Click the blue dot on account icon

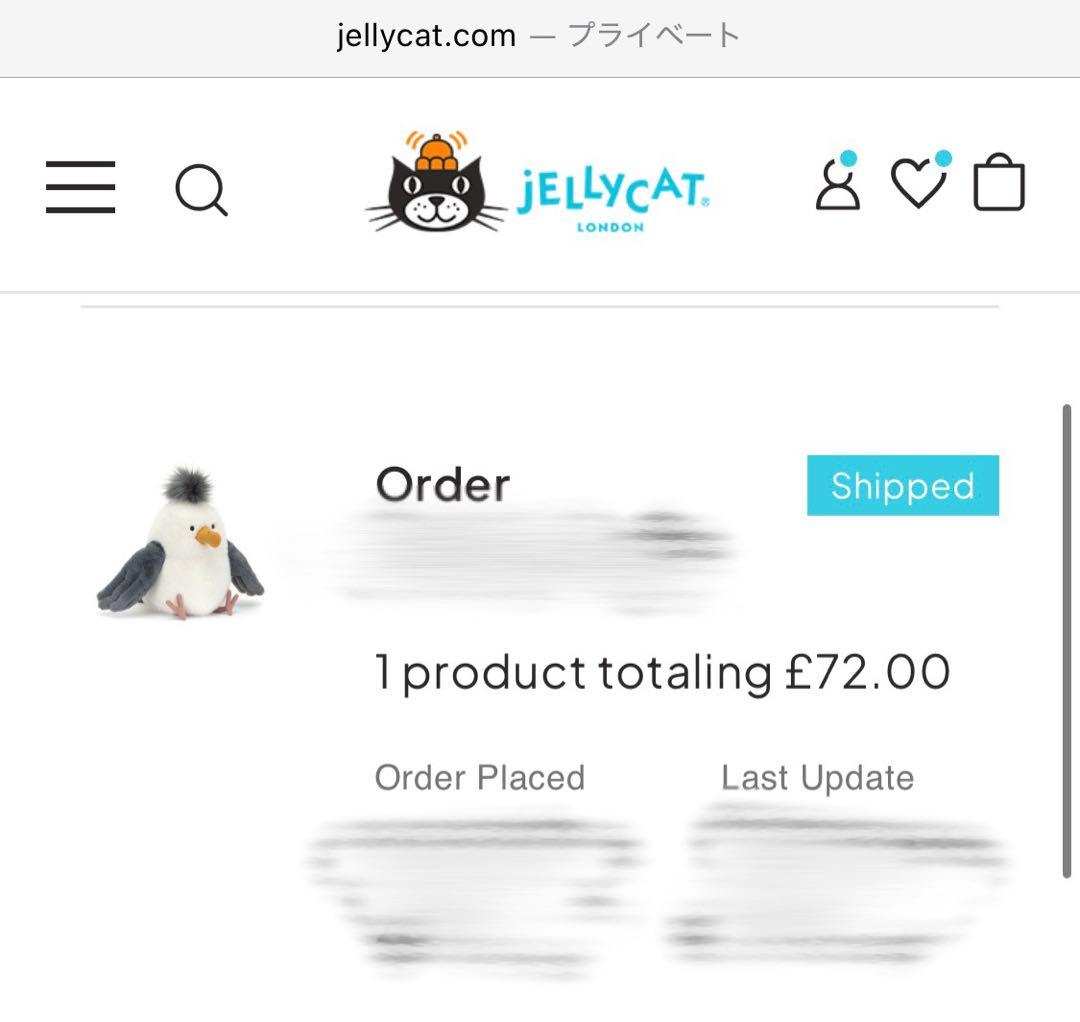coord(849,158)
